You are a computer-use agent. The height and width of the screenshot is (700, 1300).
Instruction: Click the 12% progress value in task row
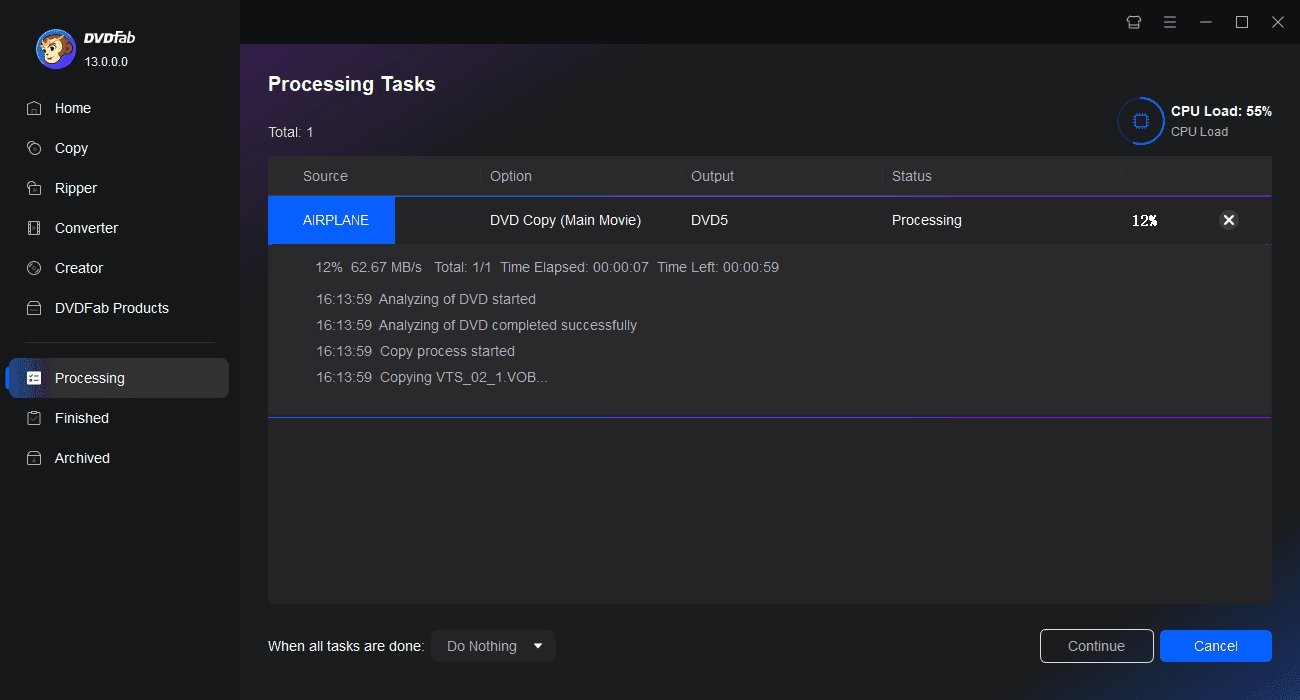[1144, 220]
